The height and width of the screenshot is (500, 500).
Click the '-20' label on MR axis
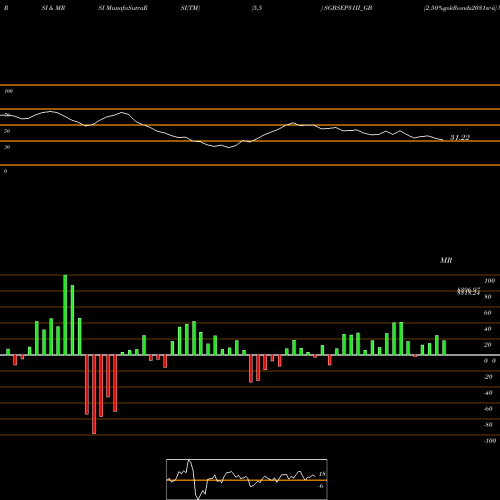point(488,377)
